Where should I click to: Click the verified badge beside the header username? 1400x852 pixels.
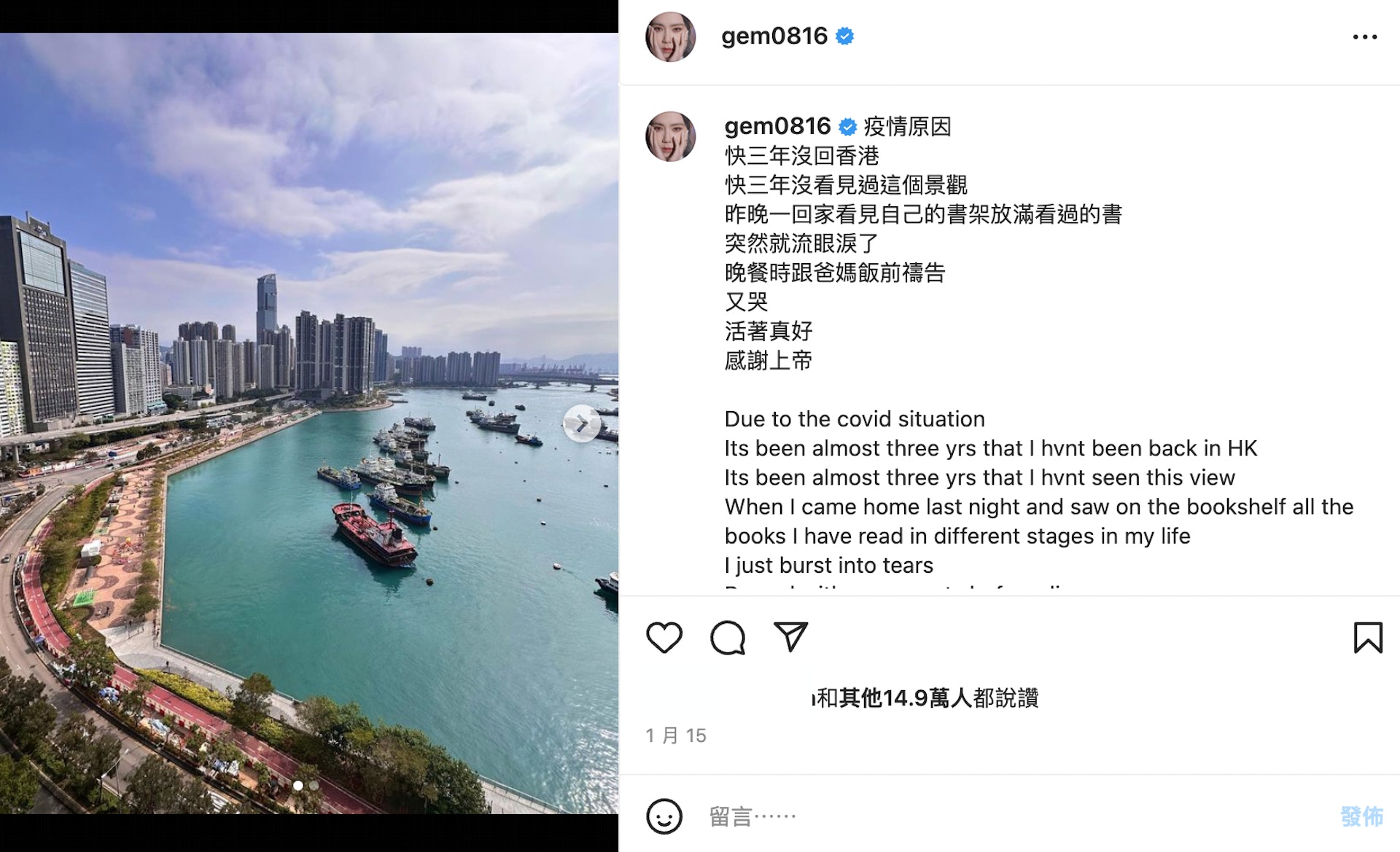(845, 36)
